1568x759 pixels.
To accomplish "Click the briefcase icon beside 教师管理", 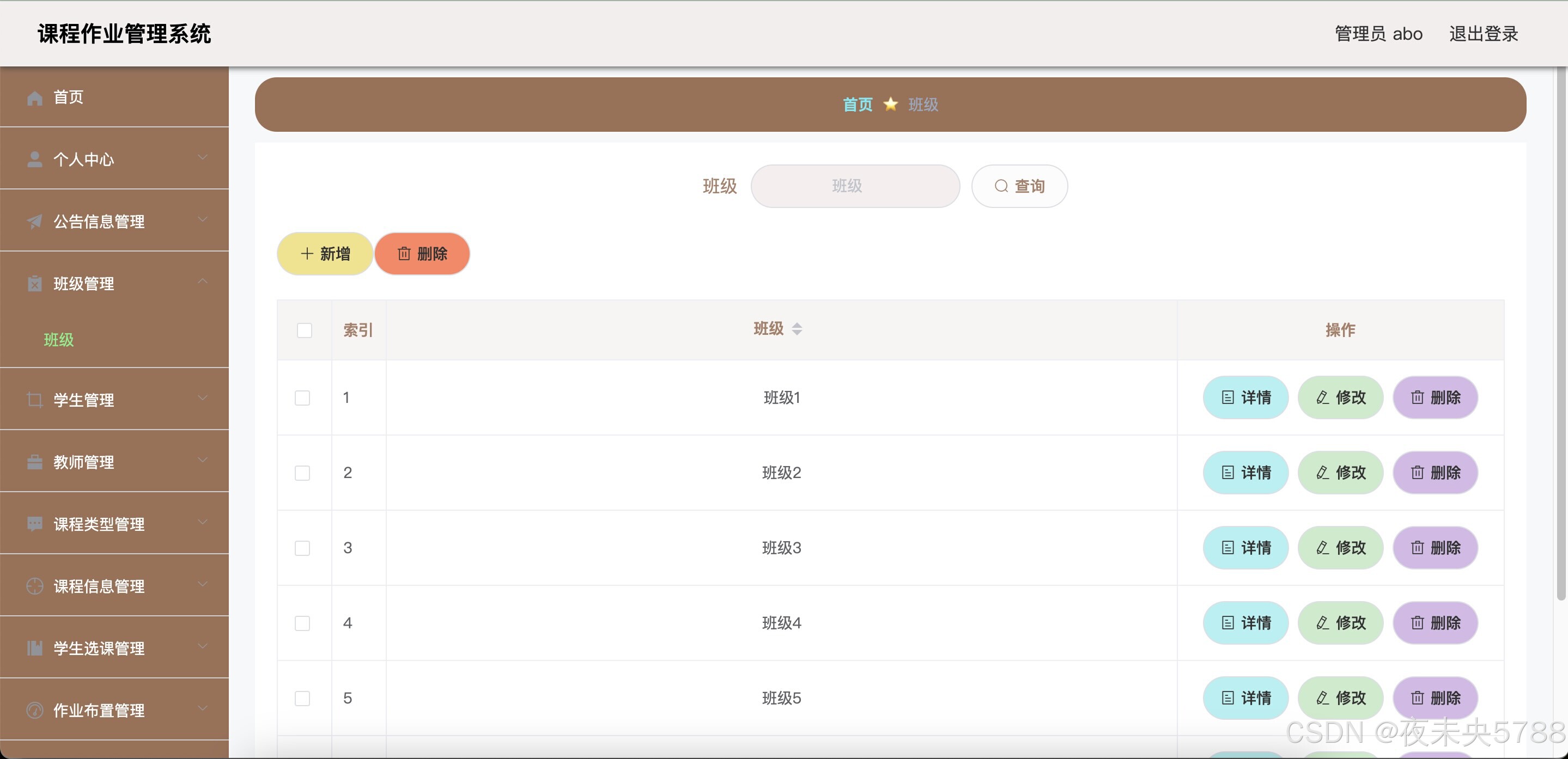I will coord(35,462).
